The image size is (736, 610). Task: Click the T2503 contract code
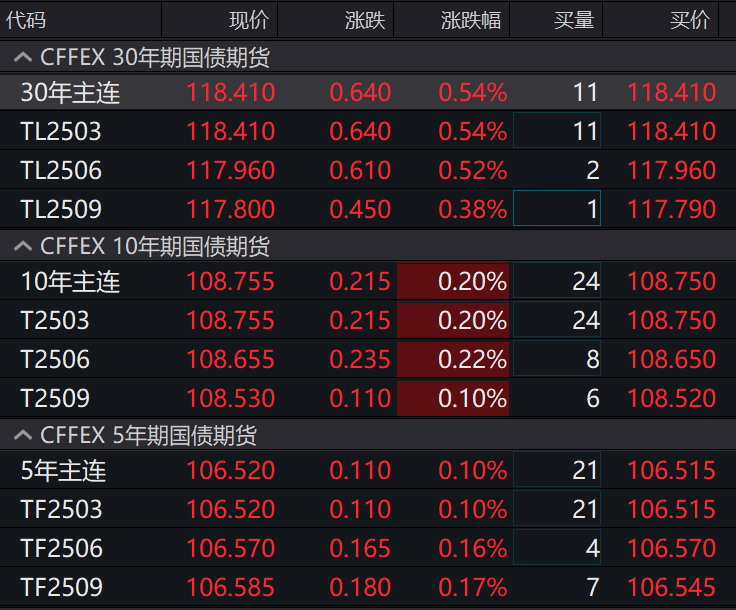55,320
